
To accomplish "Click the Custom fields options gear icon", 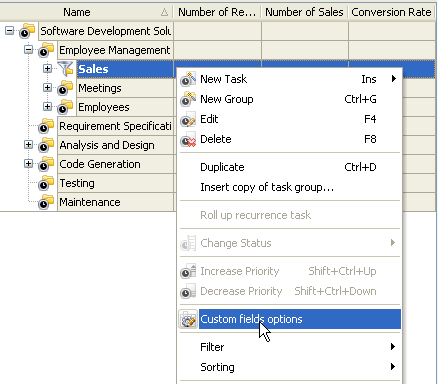I will tap(188, 319).
